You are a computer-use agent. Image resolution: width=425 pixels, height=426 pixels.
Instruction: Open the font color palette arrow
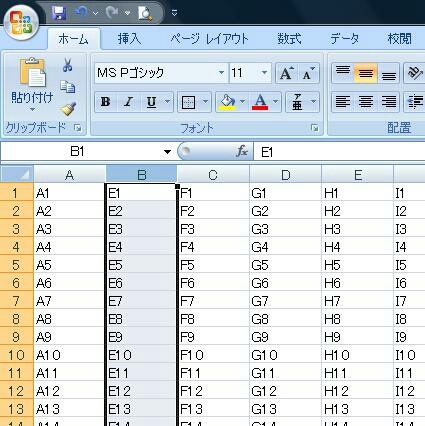[x=275, y=102]
